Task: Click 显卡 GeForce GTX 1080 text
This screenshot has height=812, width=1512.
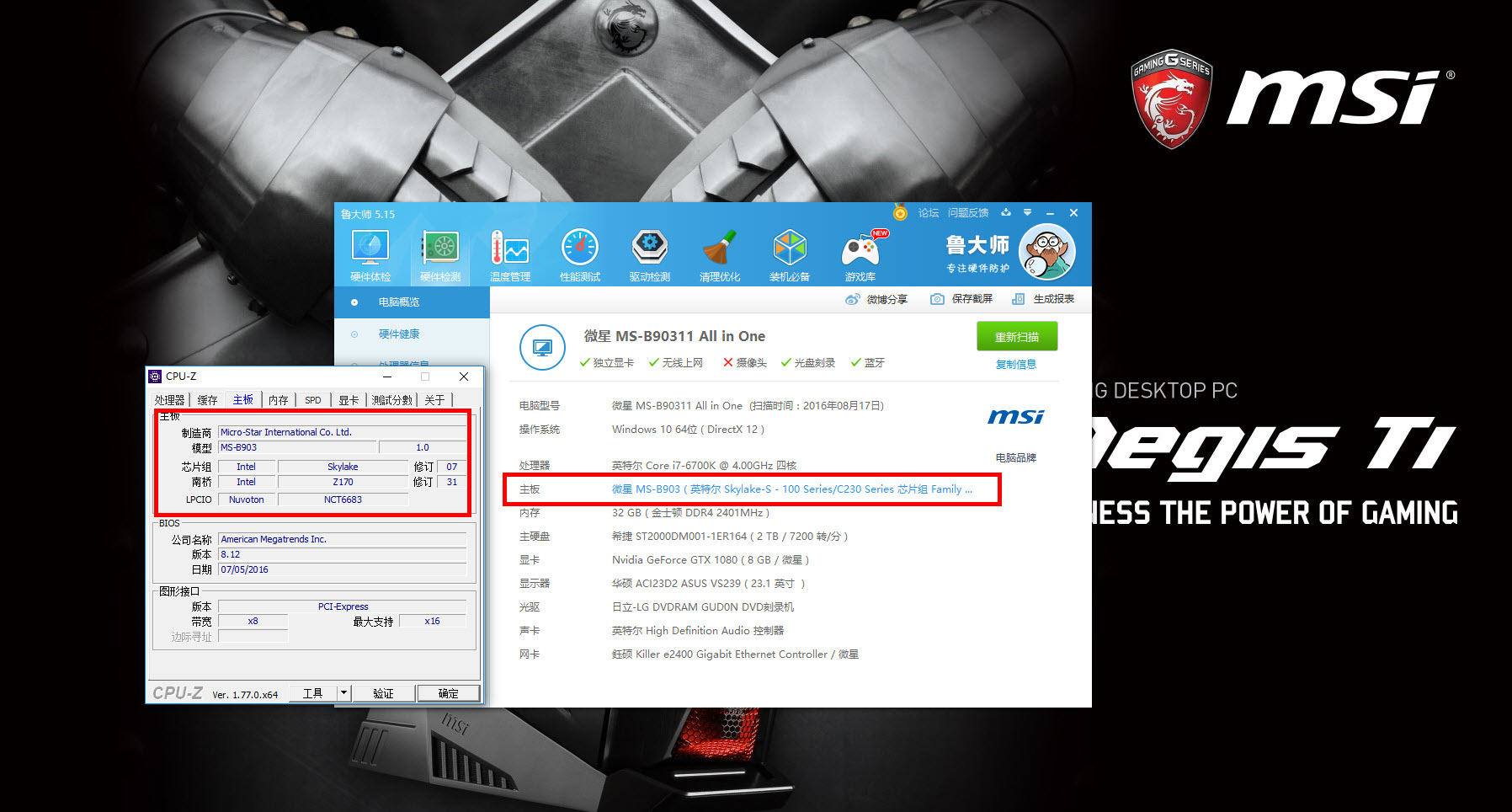Action: point(711,560)
